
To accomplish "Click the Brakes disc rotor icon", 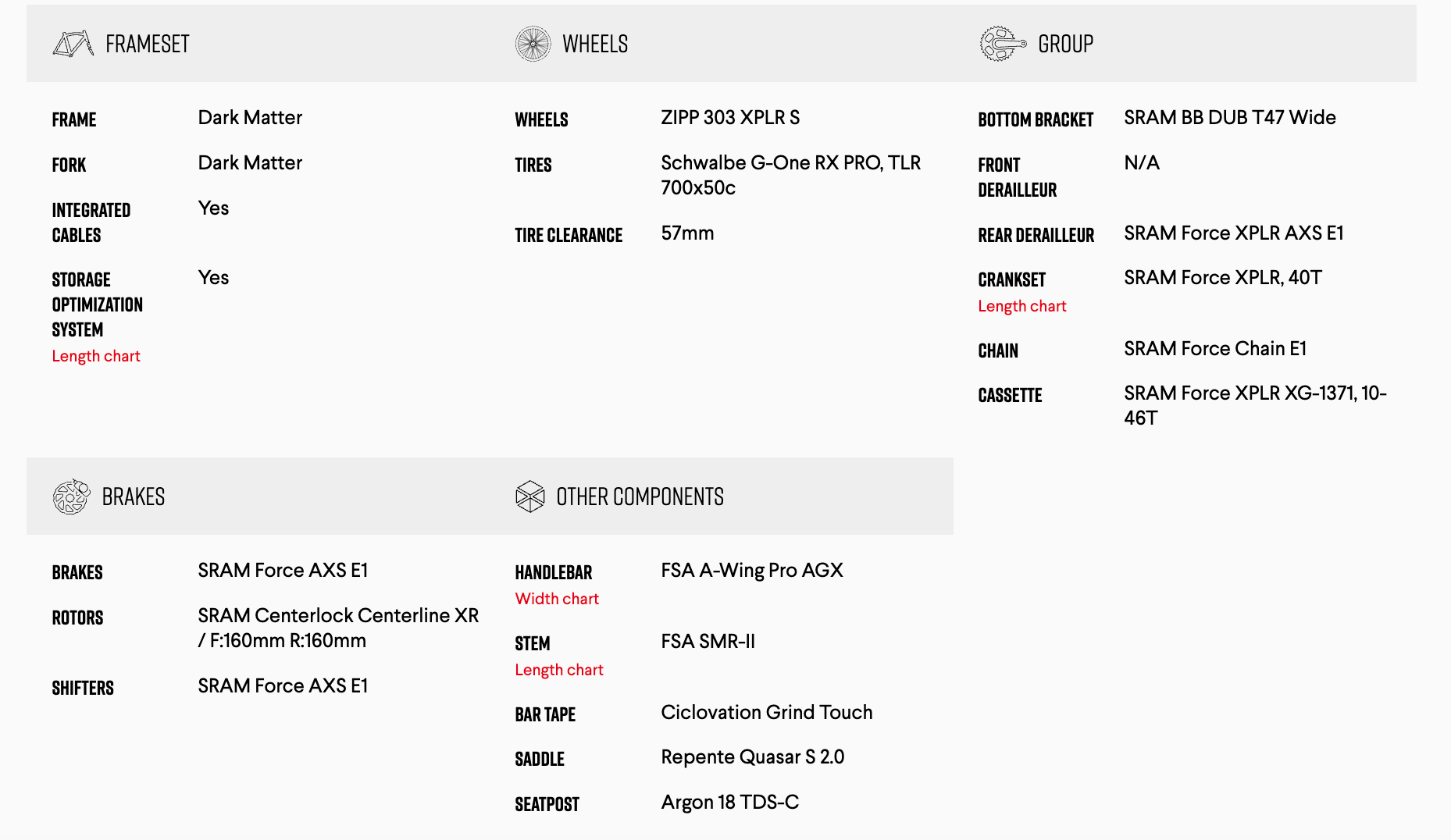I will pos(71,497).
